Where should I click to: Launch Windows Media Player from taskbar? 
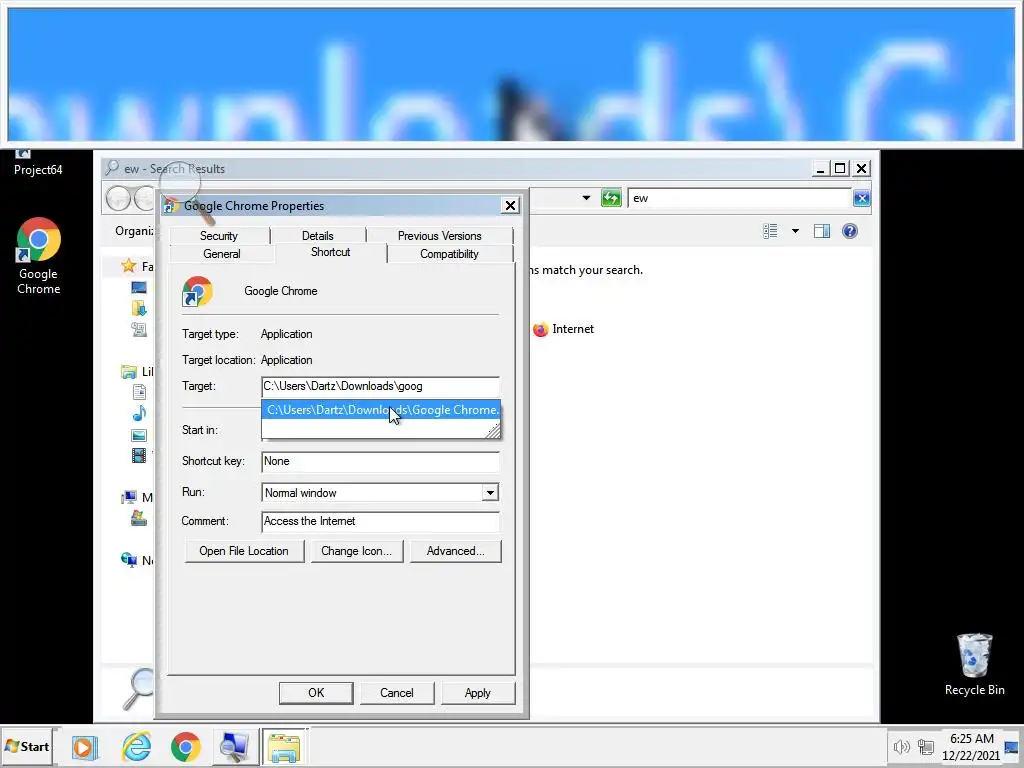84,747
